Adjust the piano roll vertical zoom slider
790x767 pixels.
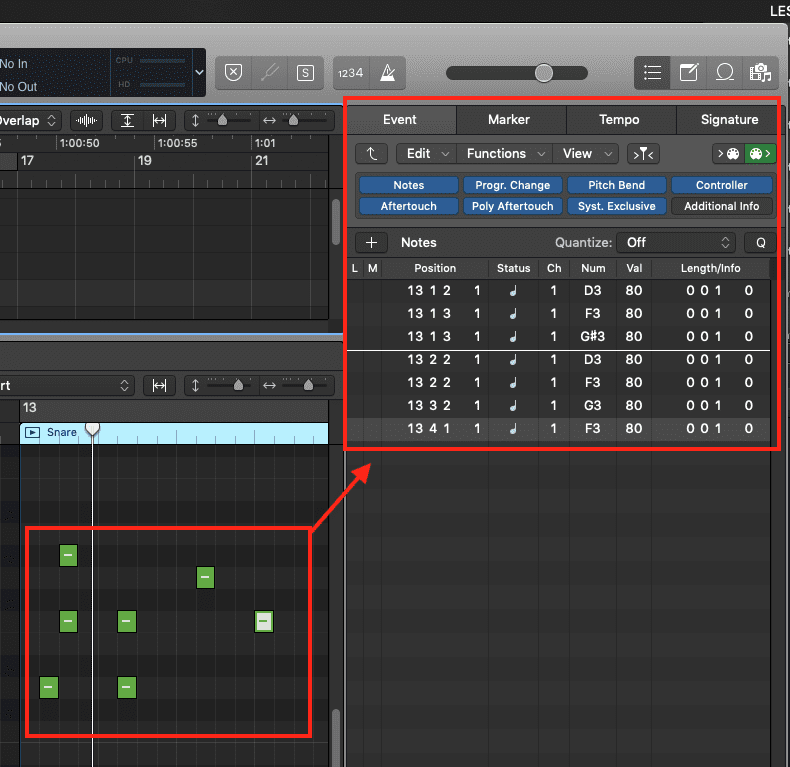(238, 386)
